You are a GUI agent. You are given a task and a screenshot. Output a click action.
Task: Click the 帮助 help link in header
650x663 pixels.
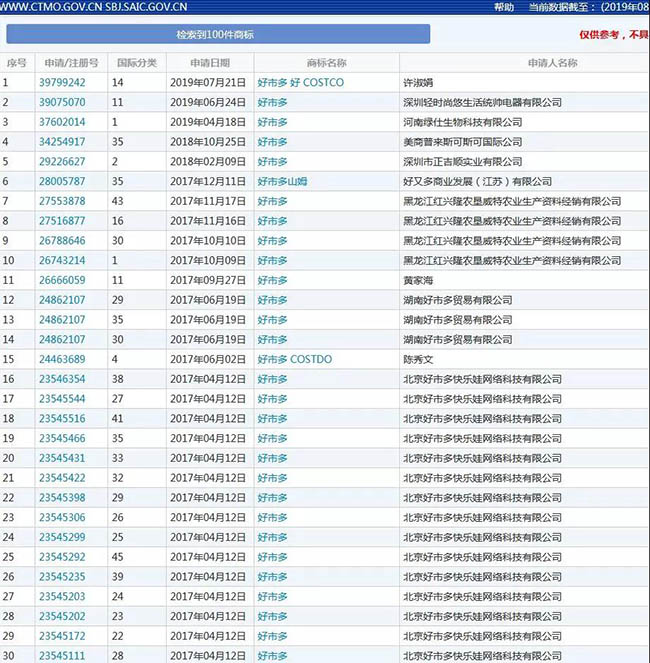point(504,7)
